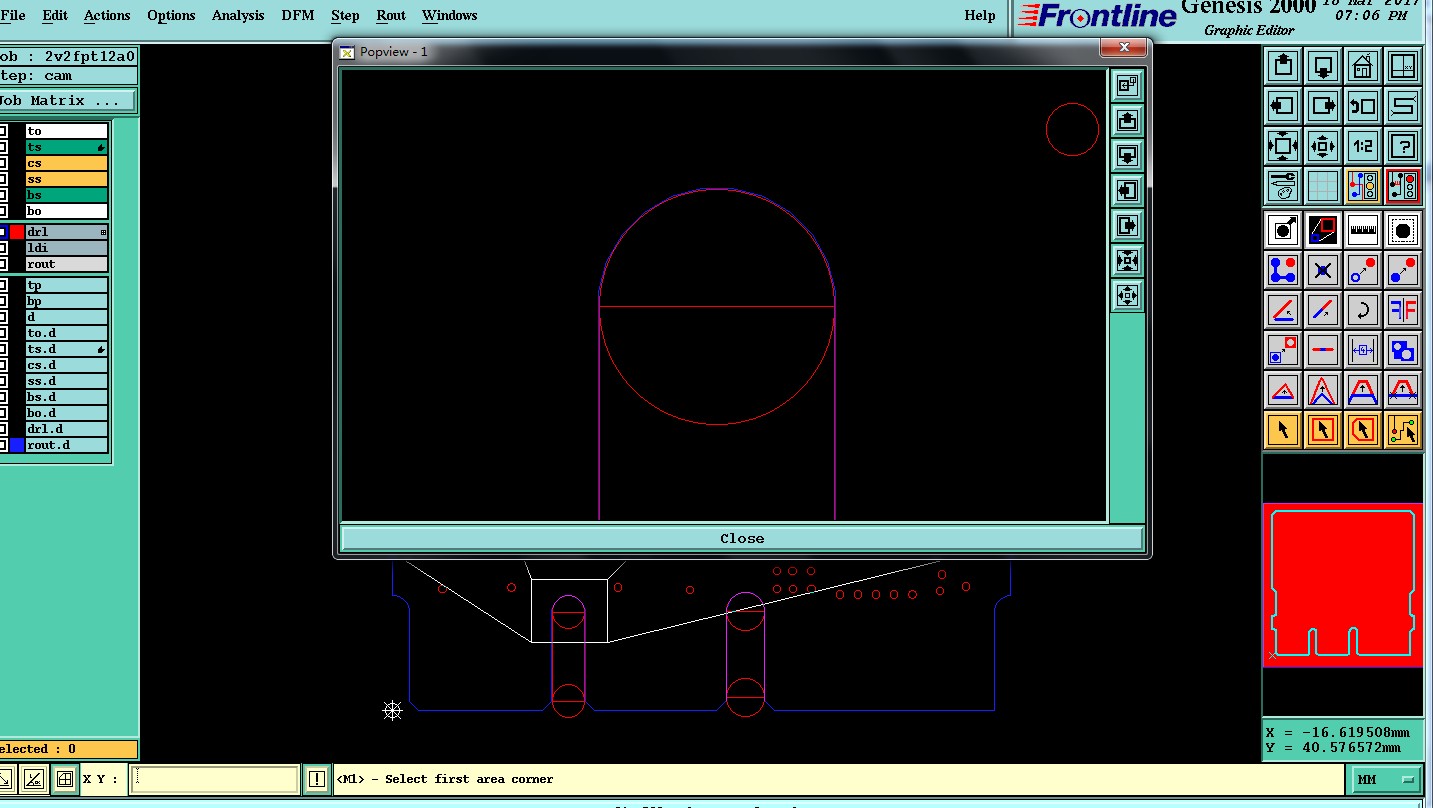Click the exclamation mark icon beside XY field
1433x808 pixels.
coord(317,779)
